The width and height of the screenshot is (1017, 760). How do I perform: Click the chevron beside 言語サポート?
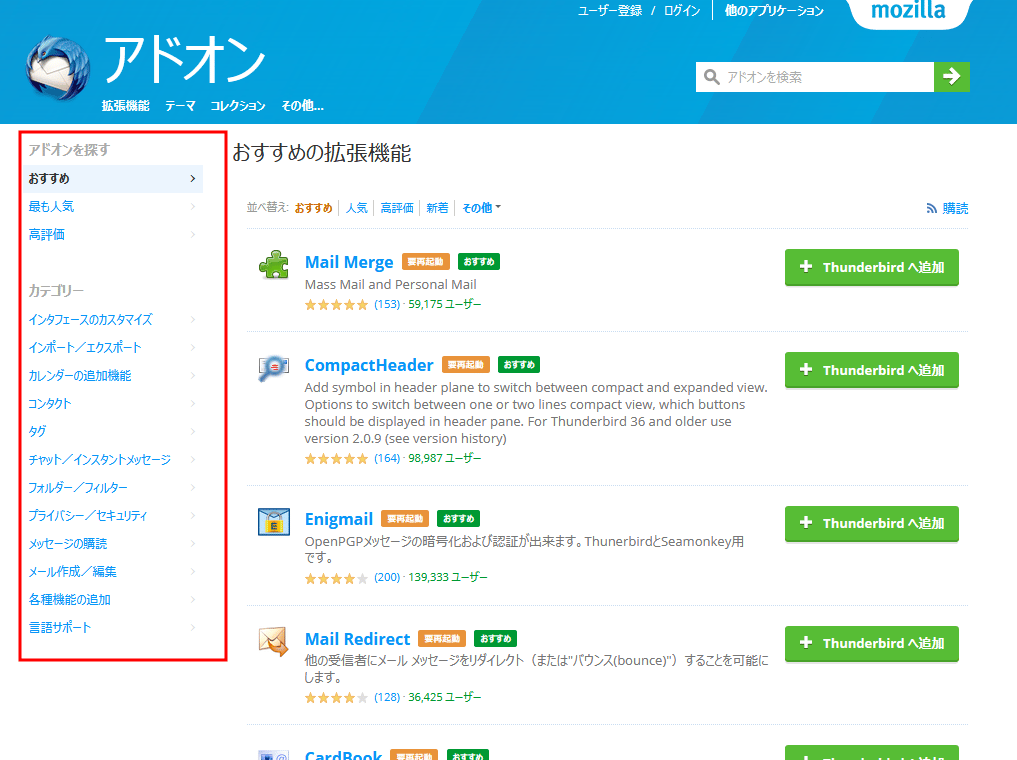(193, 627)
